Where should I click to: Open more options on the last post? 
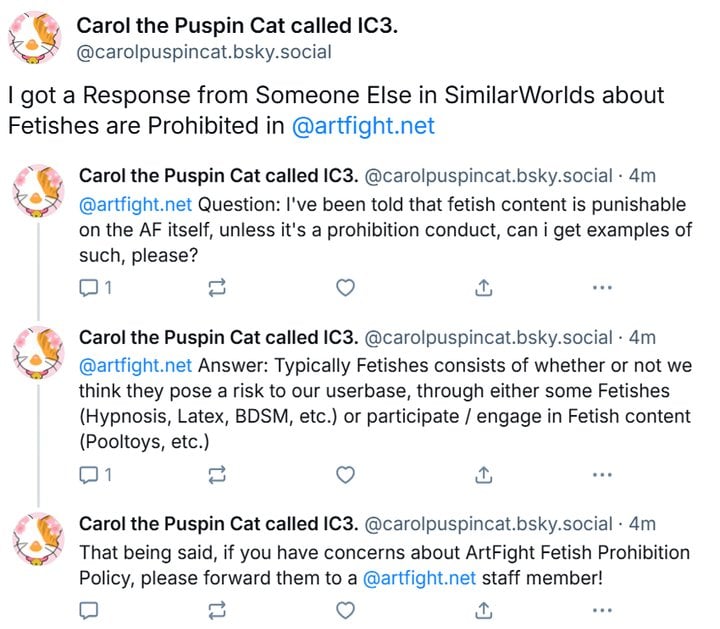coord(602,610)
